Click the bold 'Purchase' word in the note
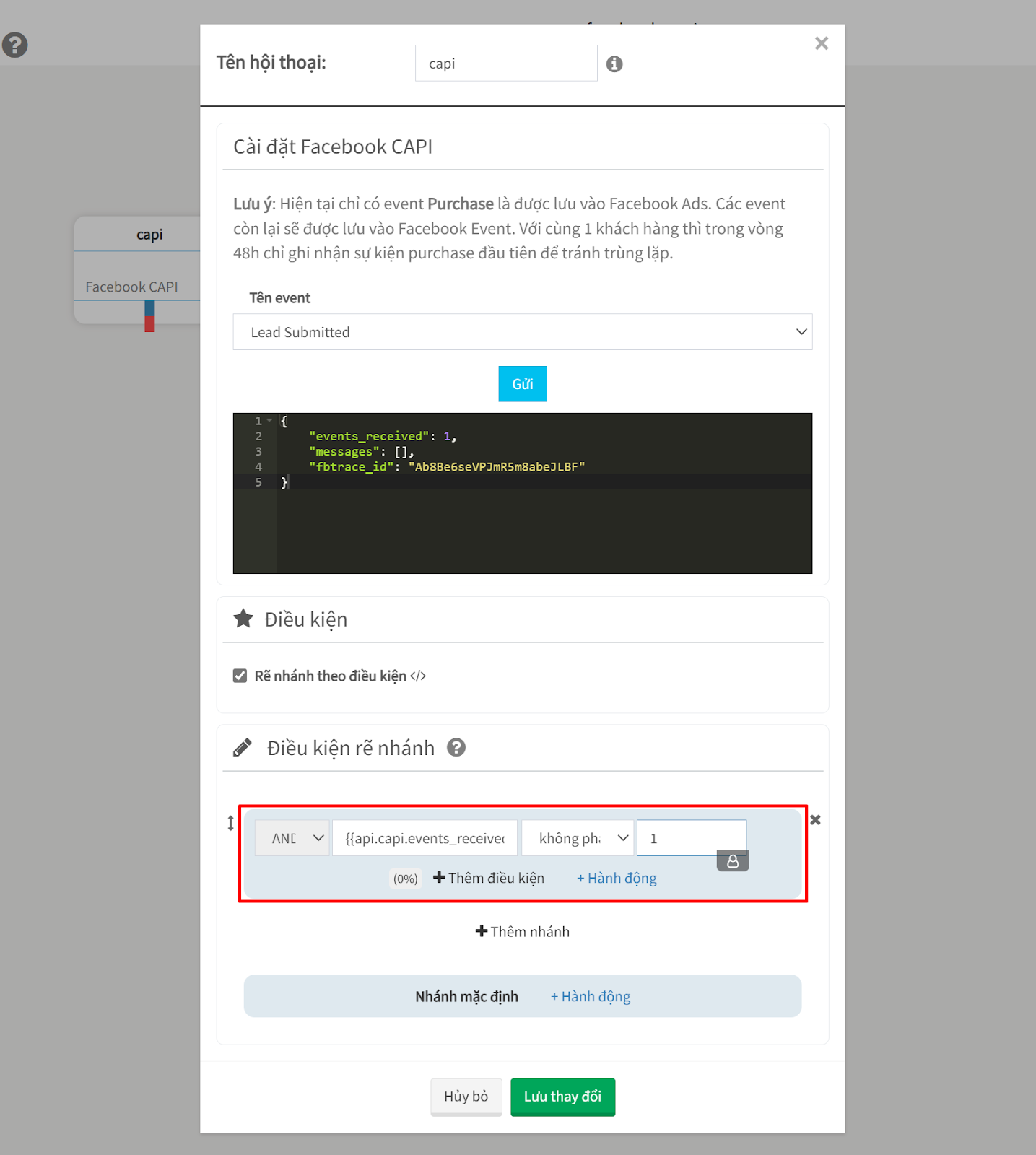 pyautogui.click(x=461, y=204)
